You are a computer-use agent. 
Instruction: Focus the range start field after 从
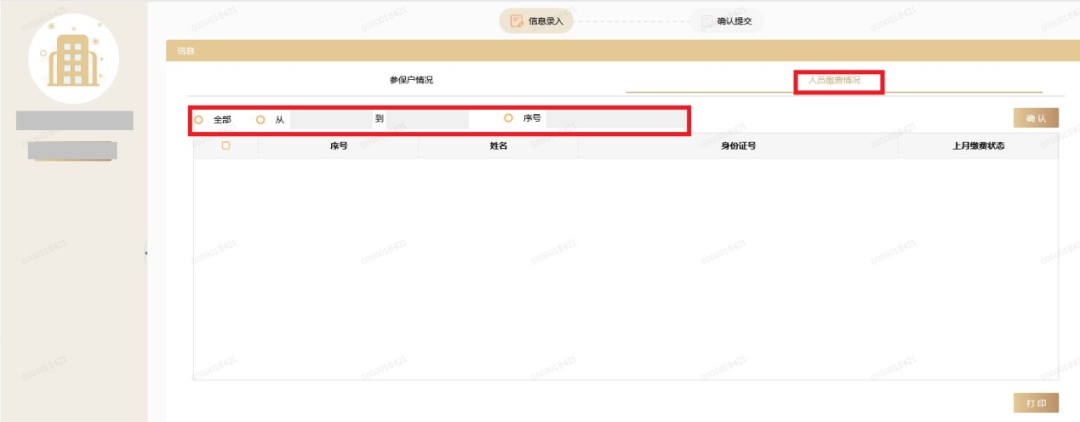[x=331, y=120]
